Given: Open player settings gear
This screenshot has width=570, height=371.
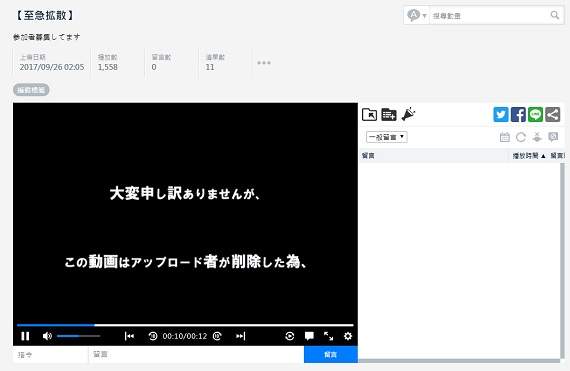Looking at the screenshot, I should pos(348,336).
